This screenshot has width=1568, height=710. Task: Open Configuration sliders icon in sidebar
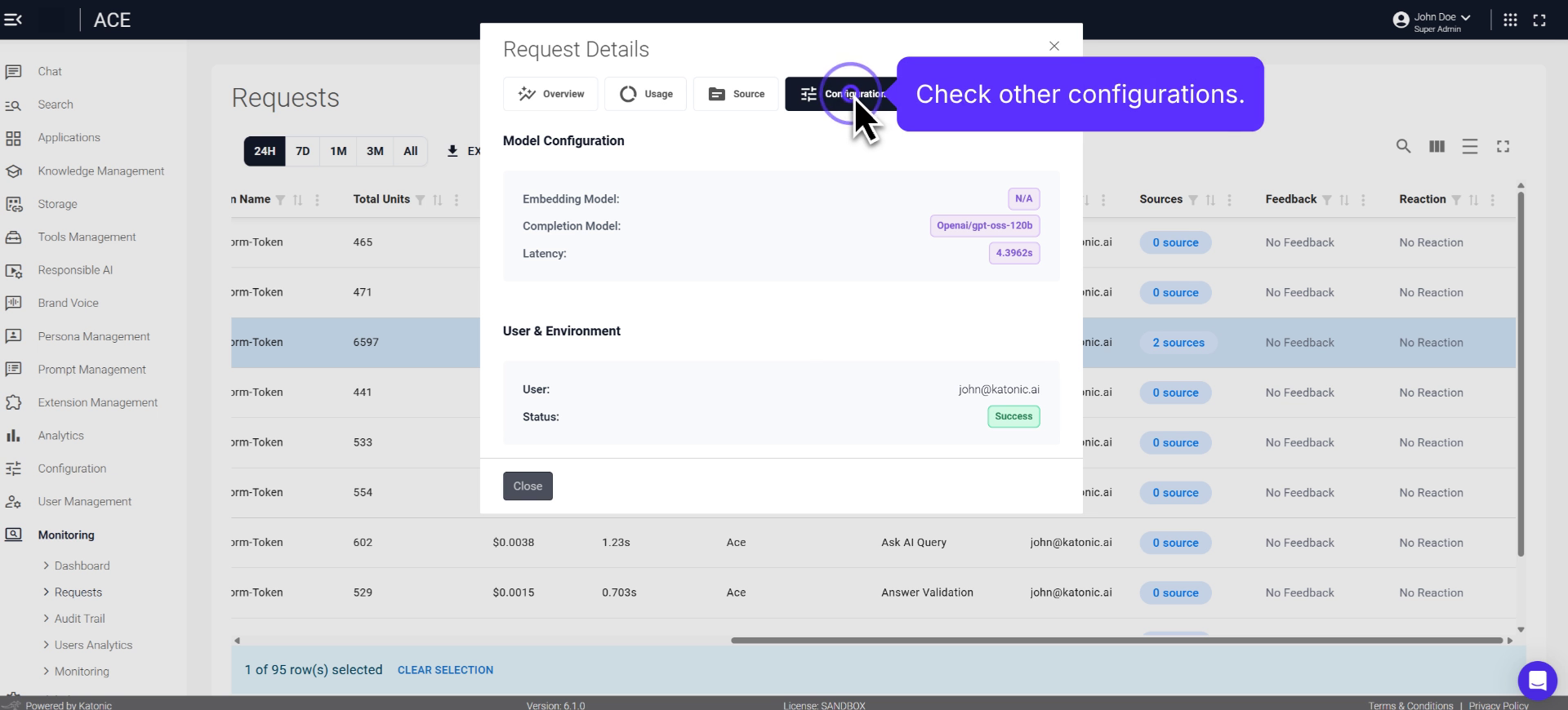click(x=13, y=468)
